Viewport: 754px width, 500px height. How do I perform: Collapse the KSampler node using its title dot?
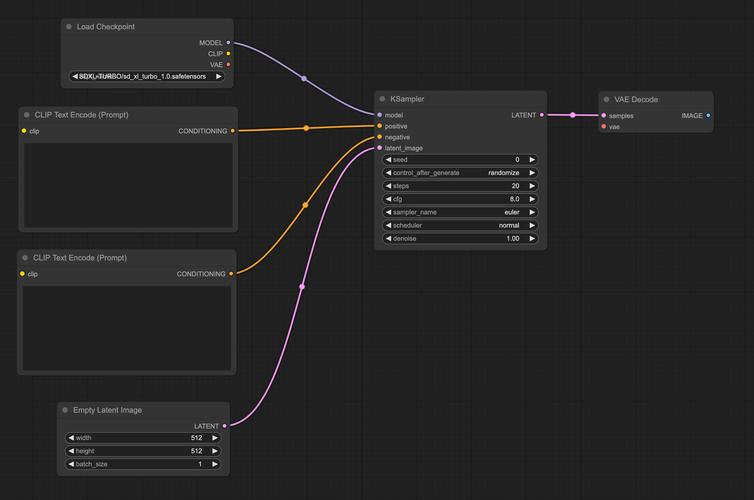tap(383, 99)
